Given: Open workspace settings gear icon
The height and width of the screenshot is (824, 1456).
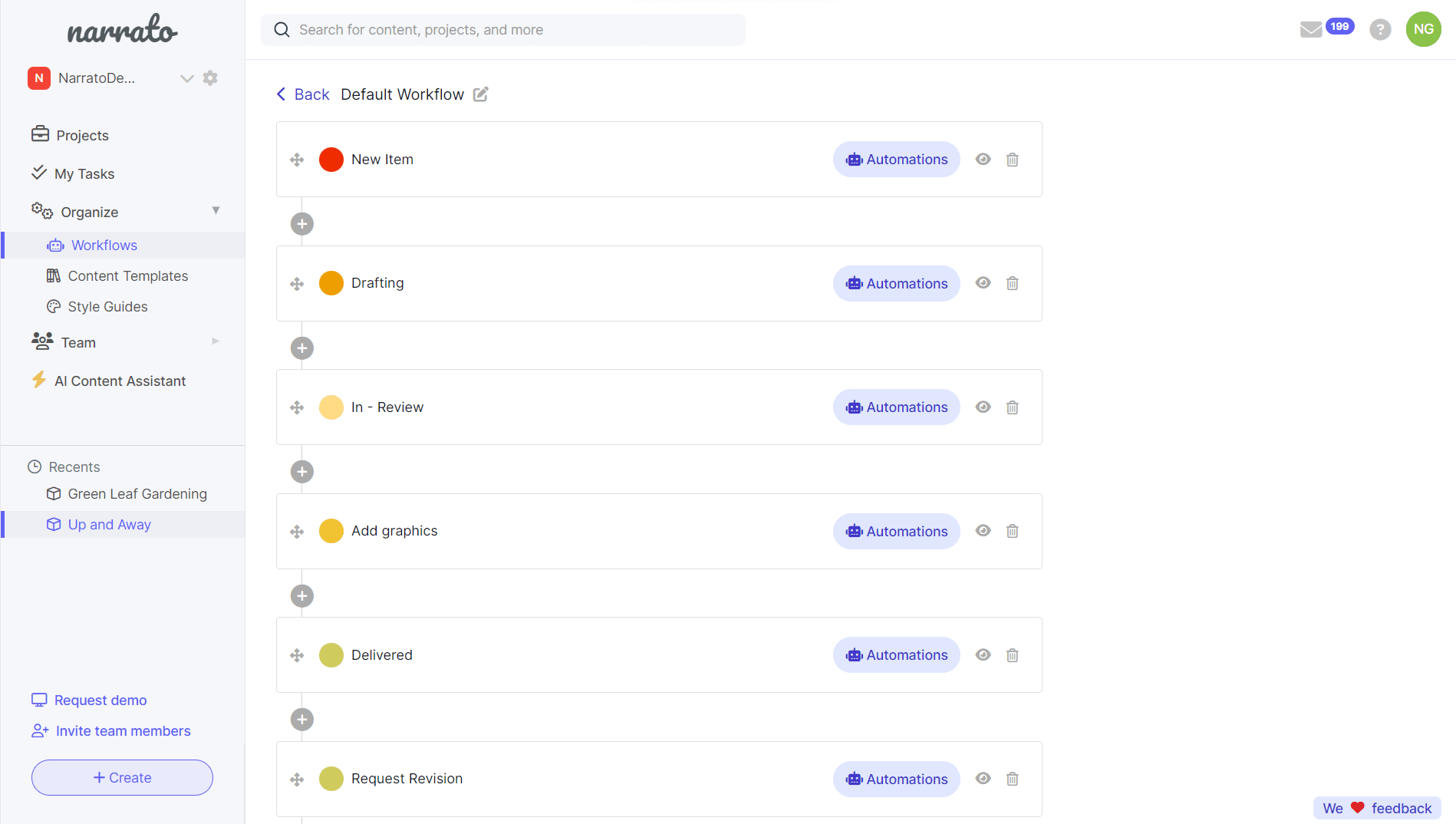Looking at the screenshot, I should pos(210,77).
